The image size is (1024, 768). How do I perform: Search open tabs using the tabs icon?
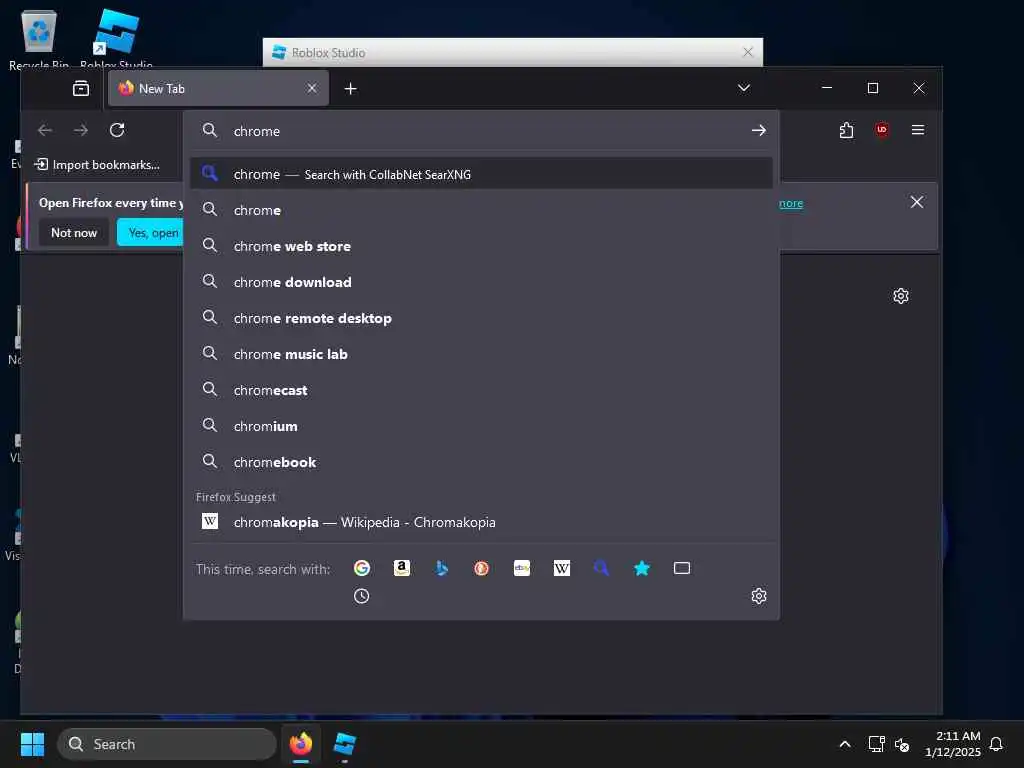click(682, 568)
